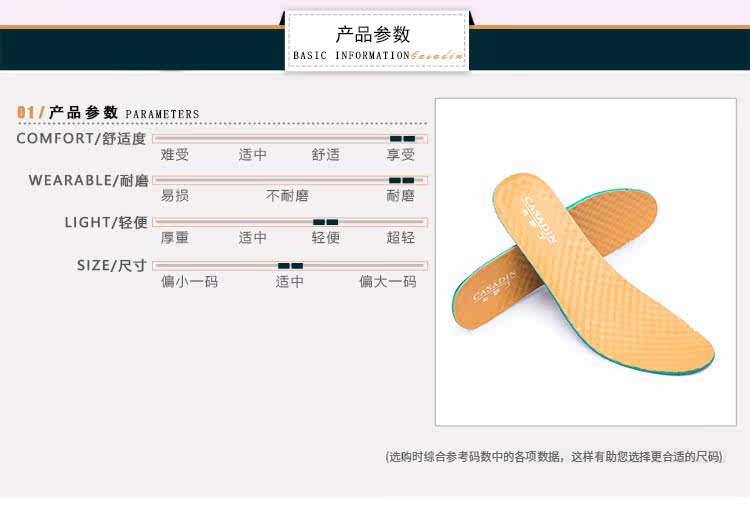Click the 享受 label under comfort bar
The height and width of the screenshot is (518, 750).
pyautogui.click(x=400, y=154)
